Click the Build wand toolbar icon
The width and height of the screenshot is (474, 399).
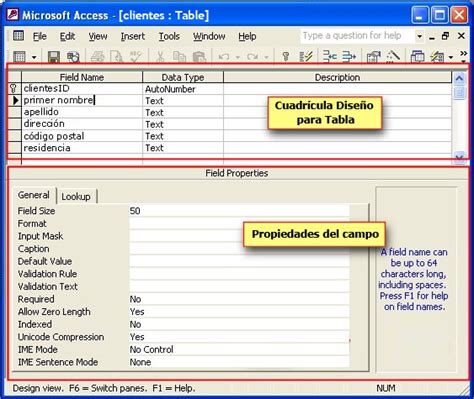click(393, 57)
